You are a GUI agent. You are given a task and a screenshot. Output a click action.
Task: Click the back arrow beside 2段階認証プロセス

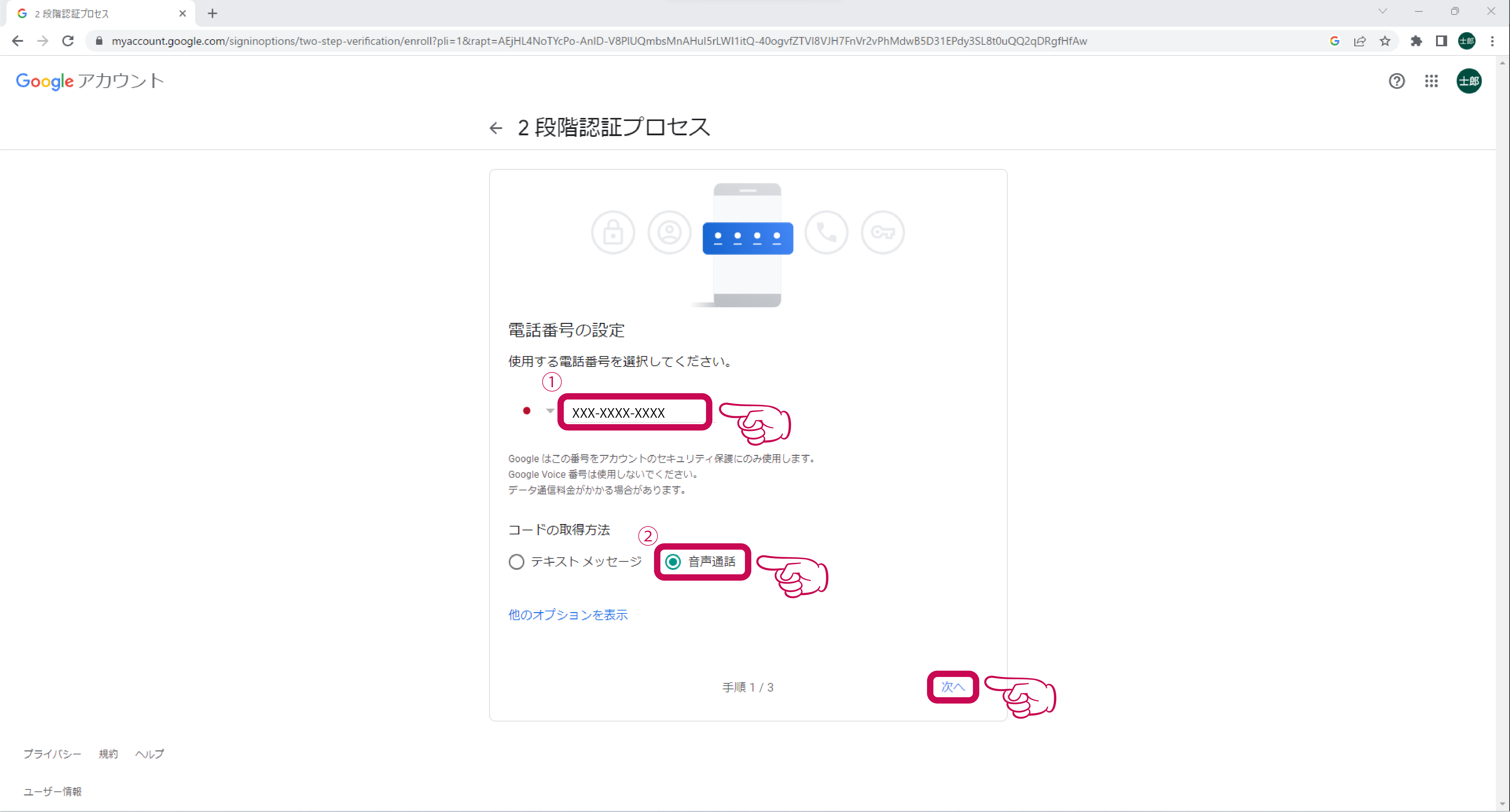tap(496, 128)
